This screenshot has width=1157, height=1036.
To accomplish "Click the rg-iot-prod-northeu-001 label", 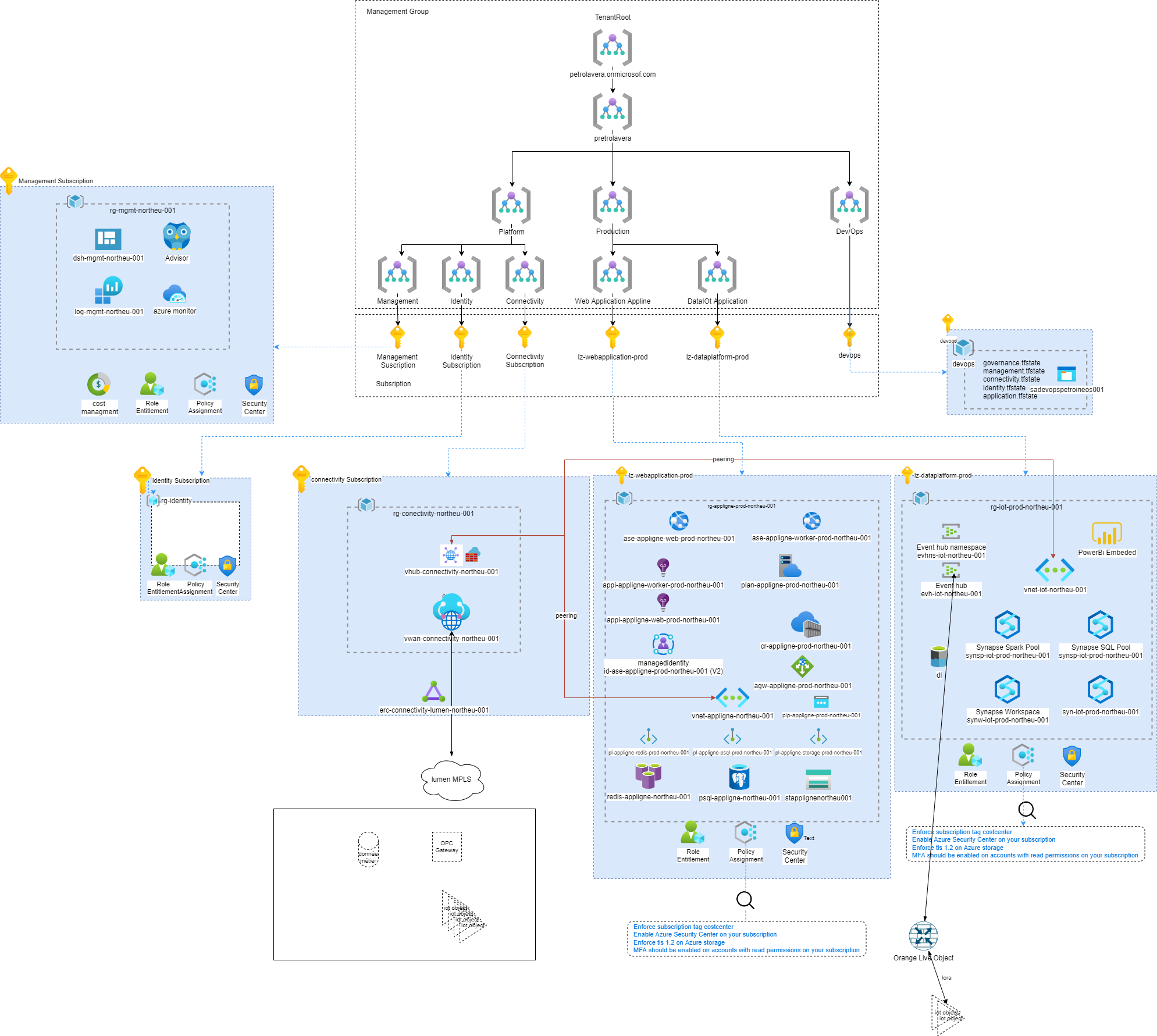I will [1026, 507].
